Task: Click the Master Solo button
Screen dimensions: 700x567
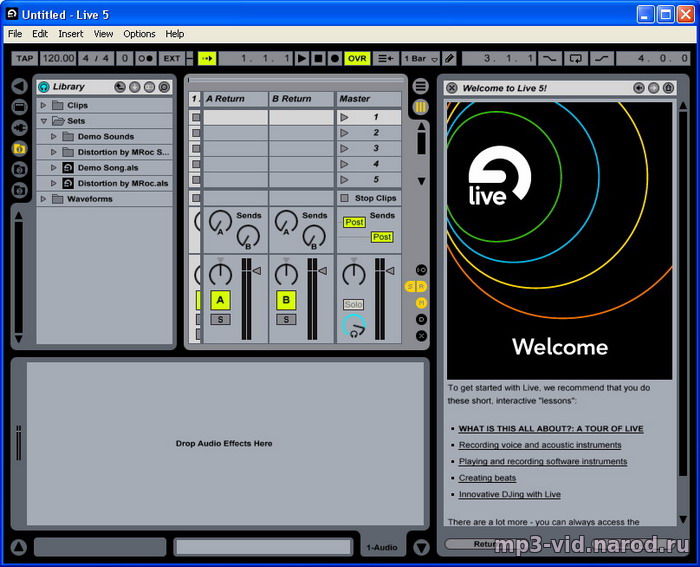Action: 354,305
